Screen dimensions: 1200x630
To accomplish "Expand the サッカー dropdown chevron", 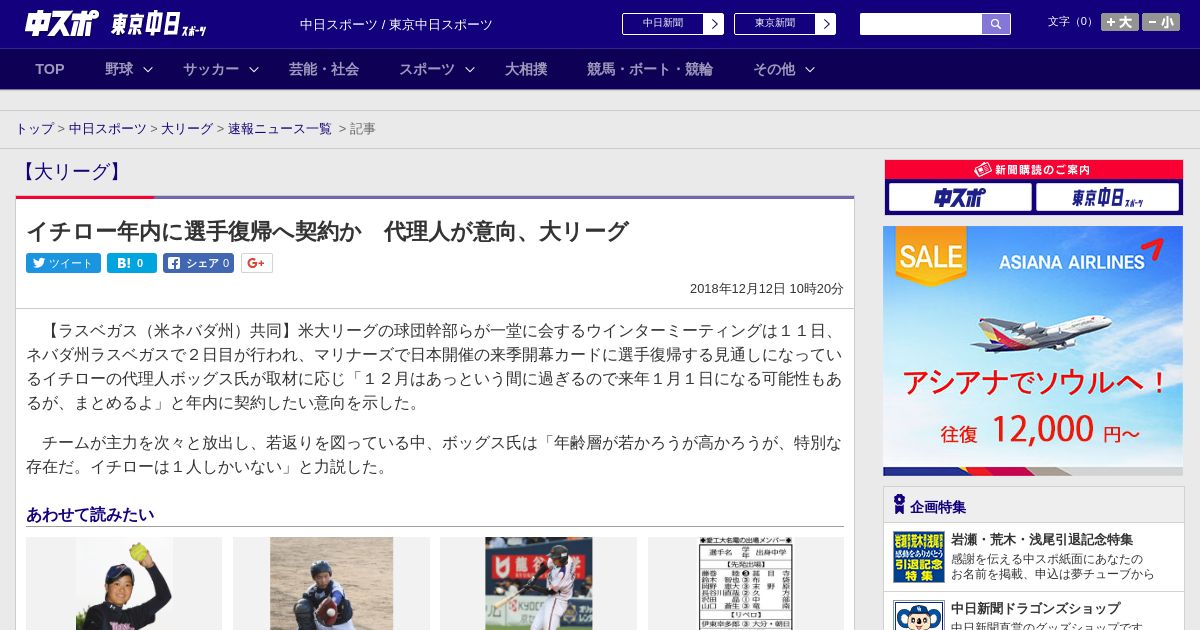I will (254, 69).
